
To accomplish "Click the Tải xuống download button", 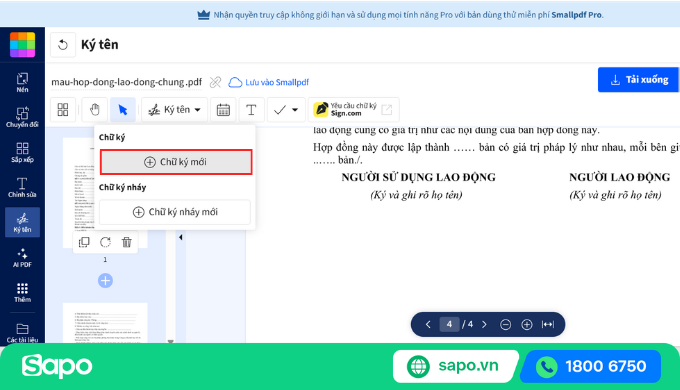I will click(x=638, y=80).
